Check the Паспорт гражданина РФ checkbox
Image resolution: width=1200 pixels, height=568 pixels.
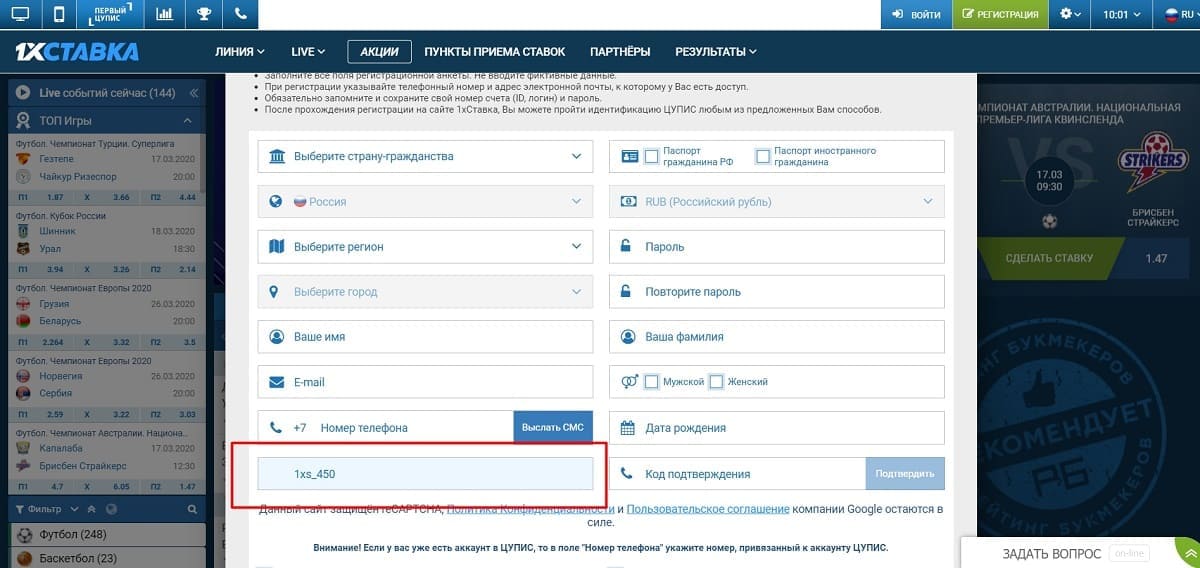[652, 156]
